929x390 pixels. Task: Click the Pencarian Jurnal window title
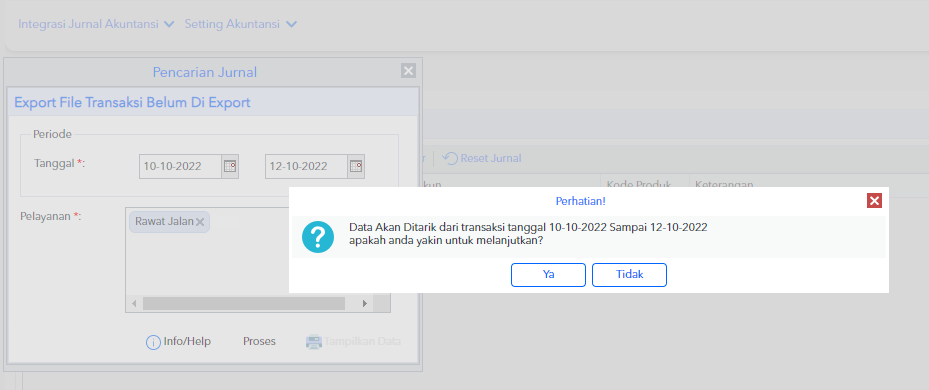(204, 72)
